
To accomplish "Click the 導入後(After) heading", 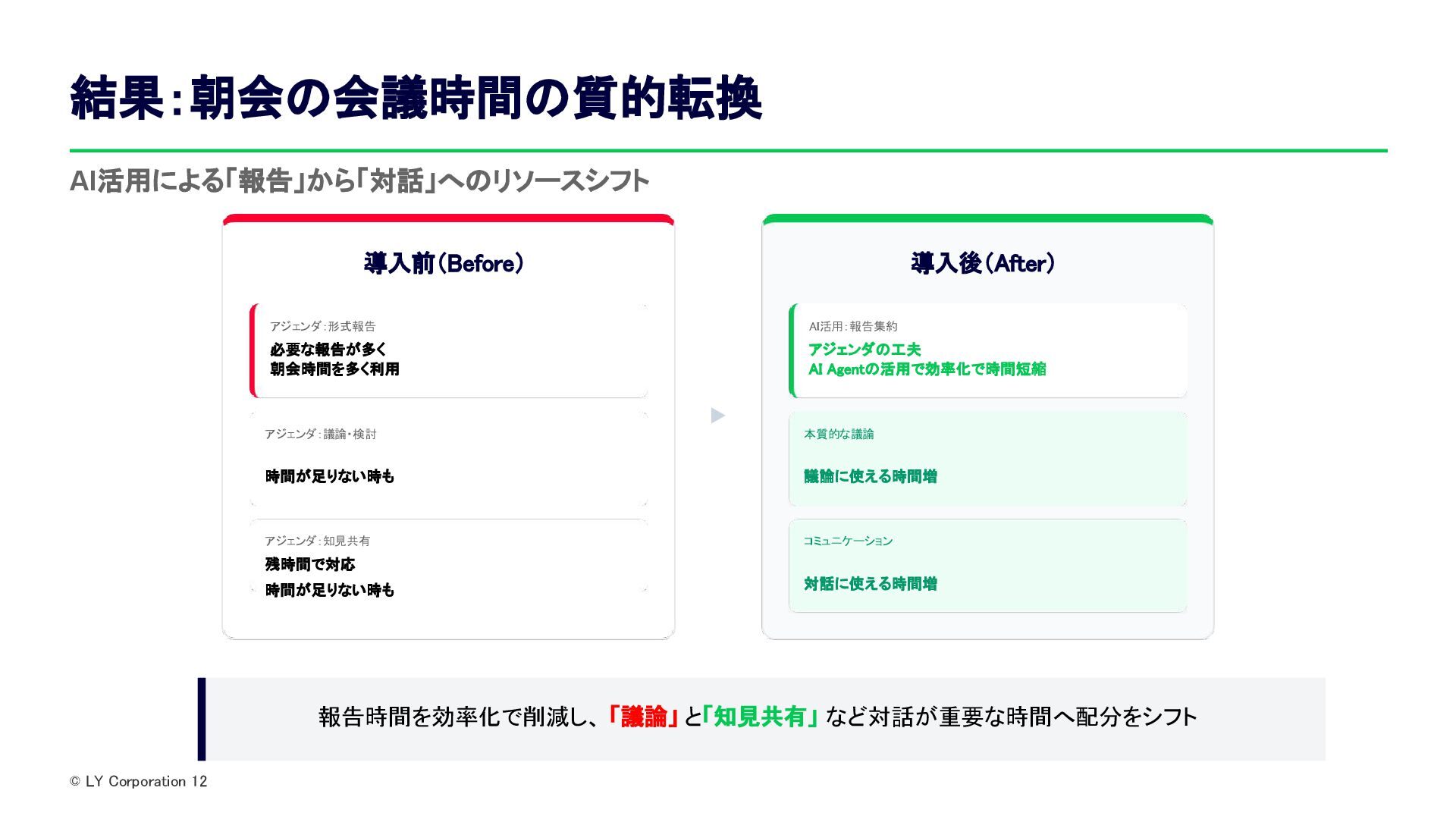I will 983,264.
